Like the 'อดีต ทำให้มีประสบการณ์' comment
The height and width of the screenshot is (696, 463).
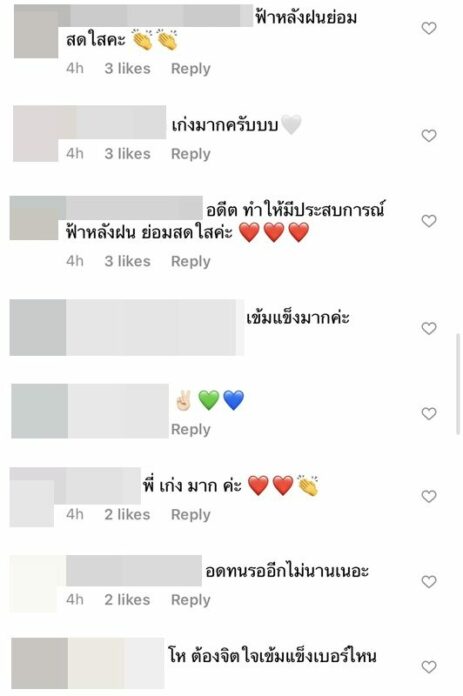click(x=428, y=221)
